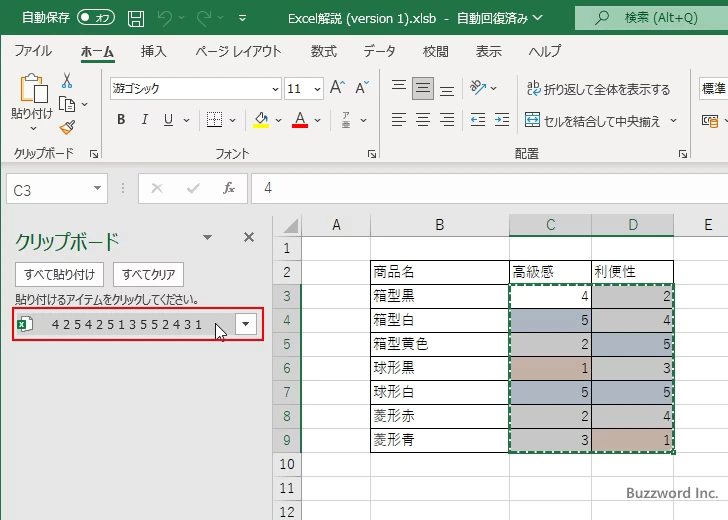This screenshot has height=520, width=728.
Task: Select Align Left icon
Action: click(x=399, y=120)
